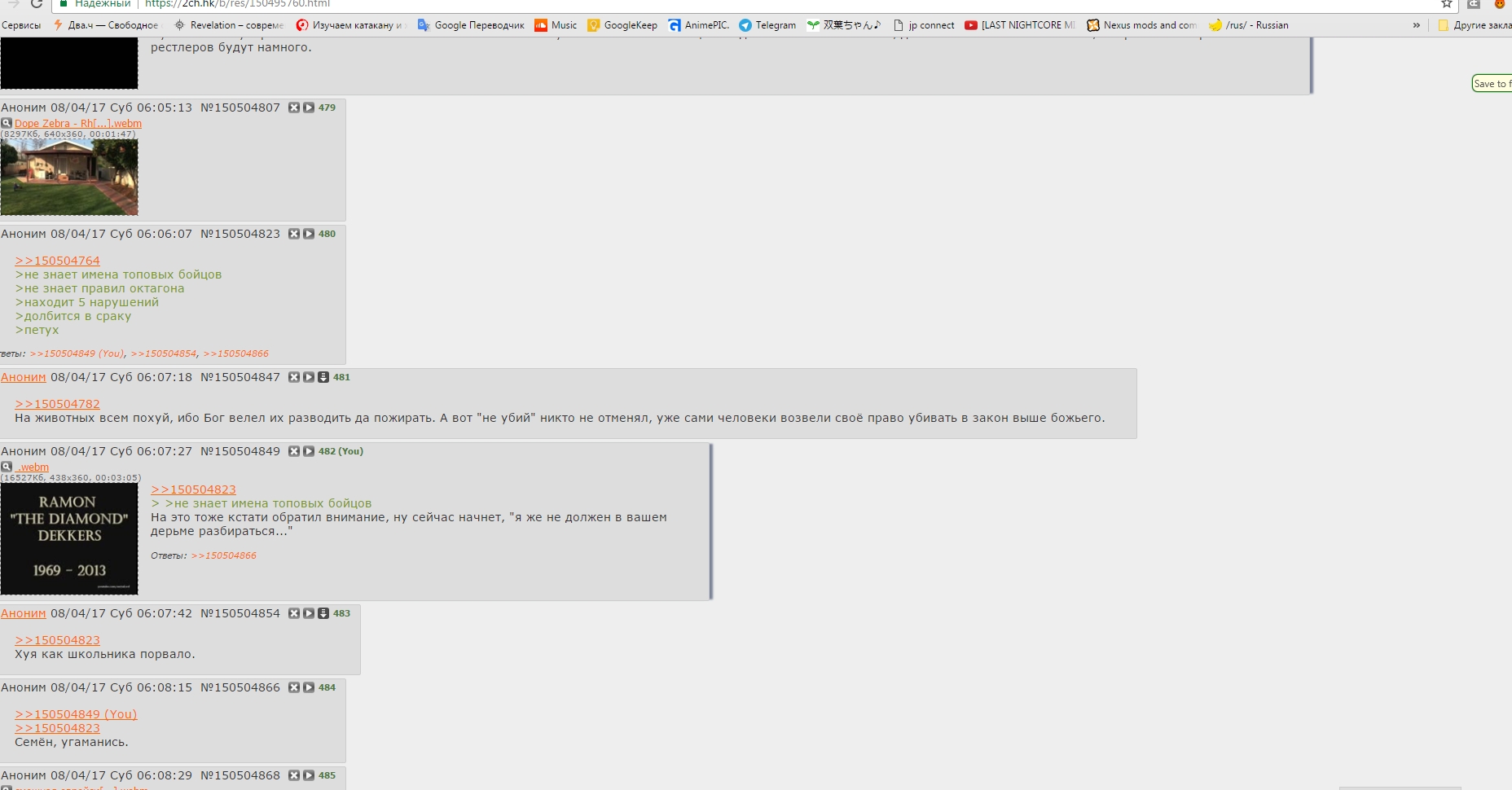
Task: Click the Save to button at right edge
Action: coord(1492,83)
